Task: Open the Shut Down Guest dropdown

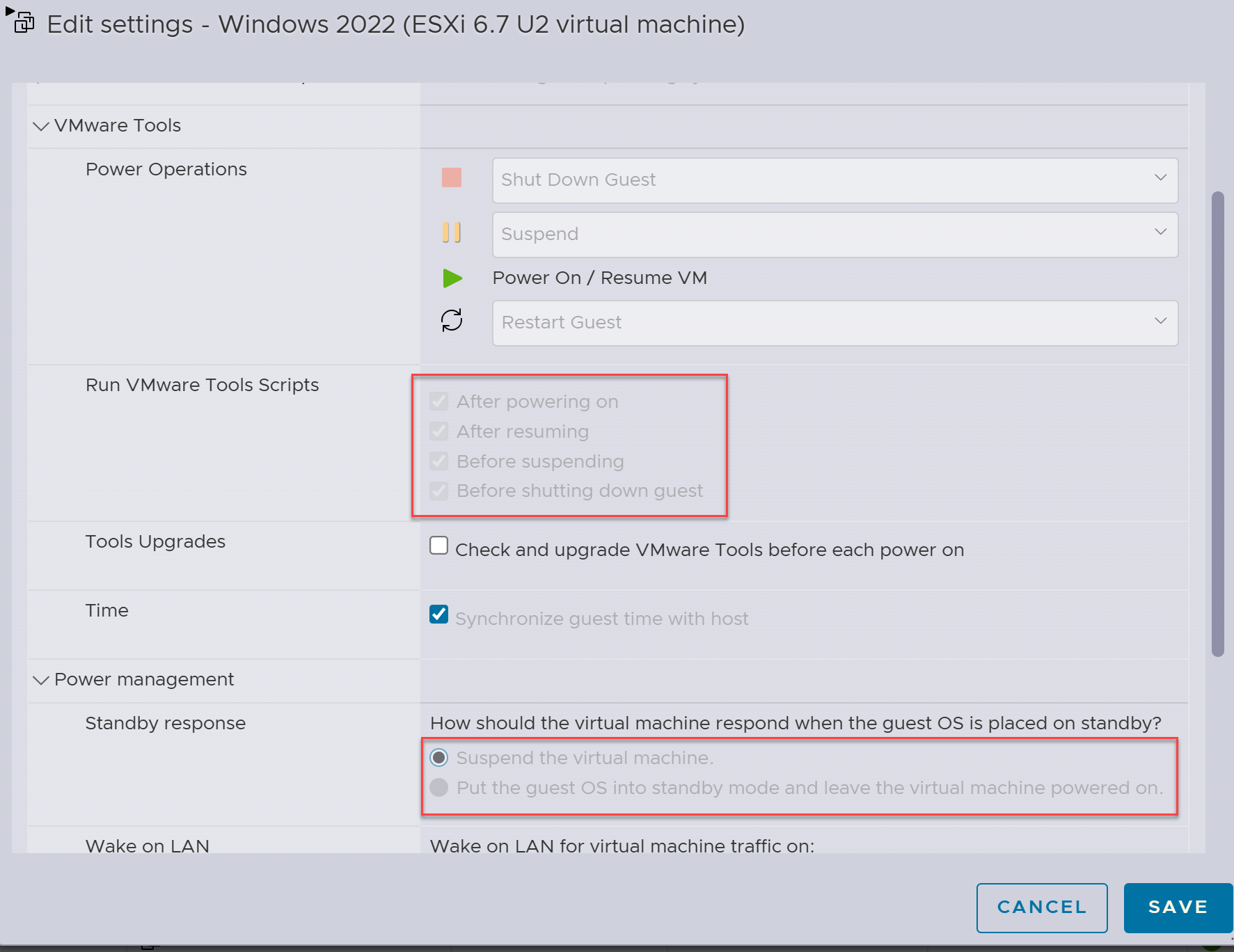Action: pyautogui.click(x=835, y=180)
